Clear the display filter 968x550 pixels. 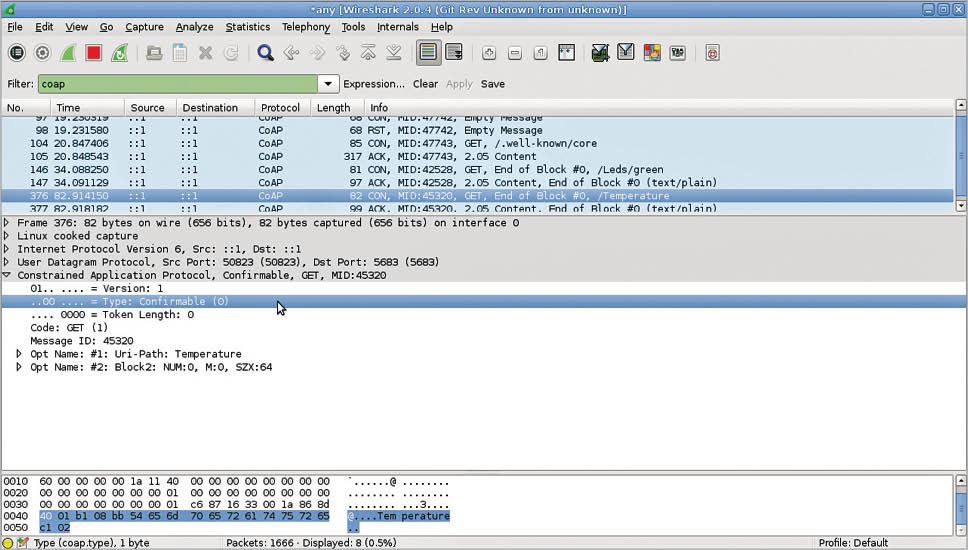point(425,84)
